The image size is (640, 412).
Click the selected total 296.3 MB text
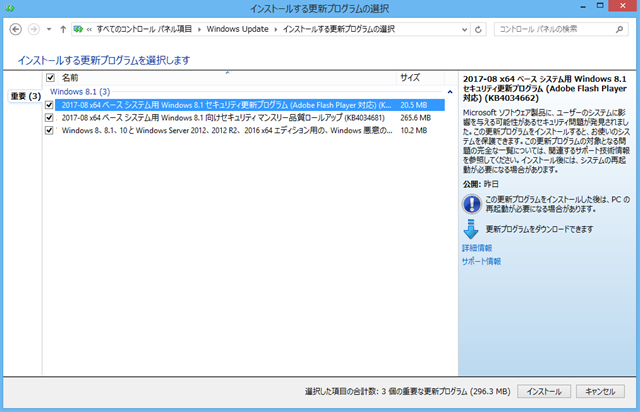[x=407, y=392]
